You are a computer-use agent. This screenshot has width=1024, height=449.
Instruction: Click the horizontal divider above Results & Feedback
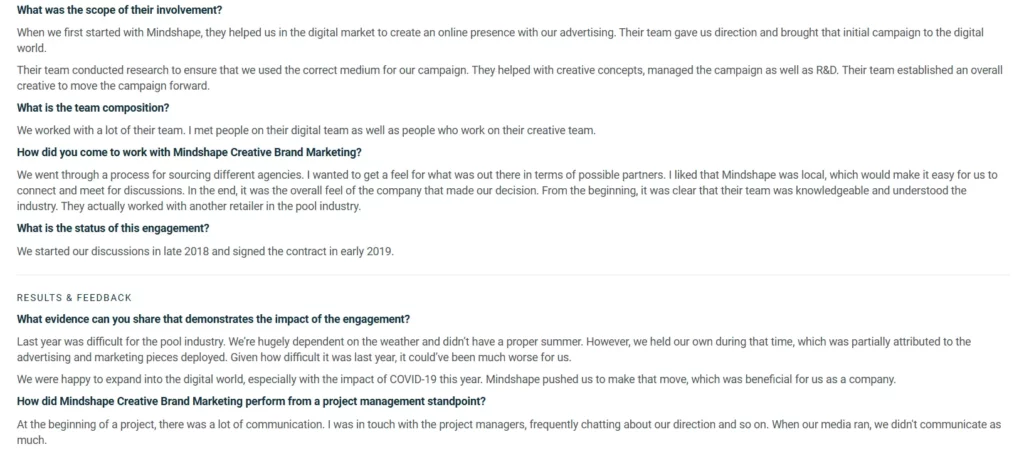513,275
